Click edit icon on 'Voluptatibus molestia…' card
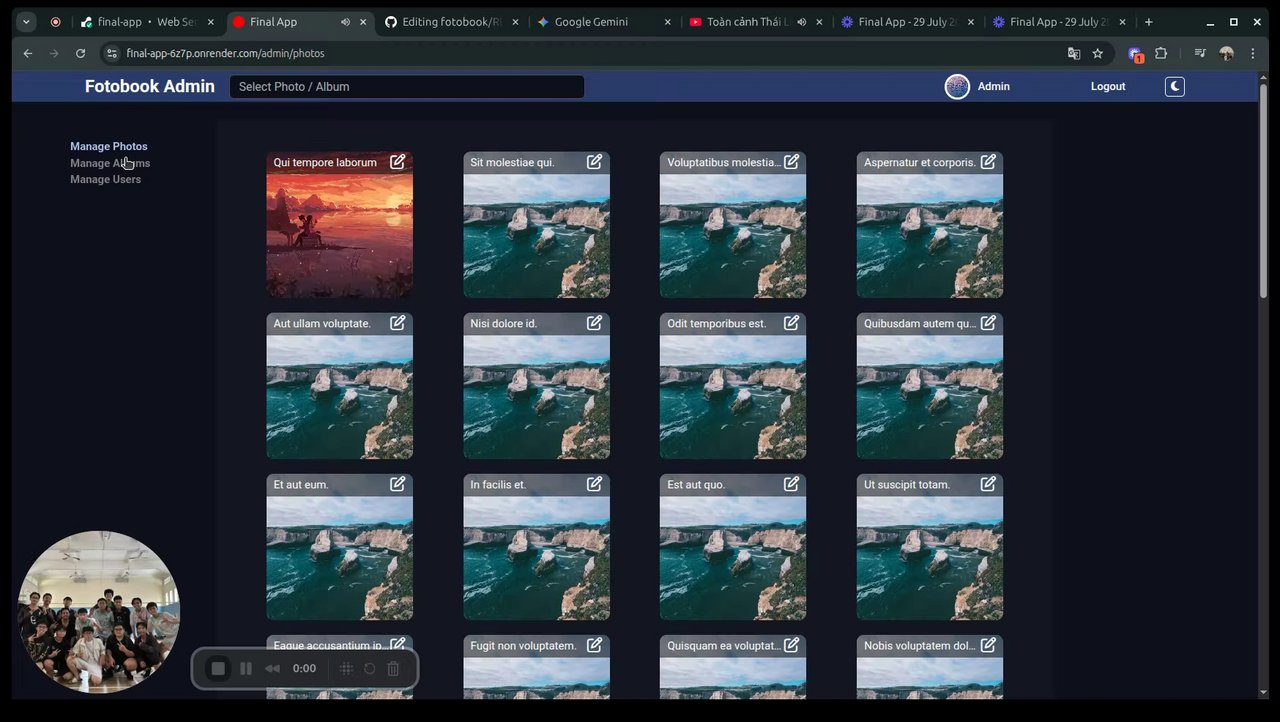Screen dimensions: 1280x722 coord(792,162)
